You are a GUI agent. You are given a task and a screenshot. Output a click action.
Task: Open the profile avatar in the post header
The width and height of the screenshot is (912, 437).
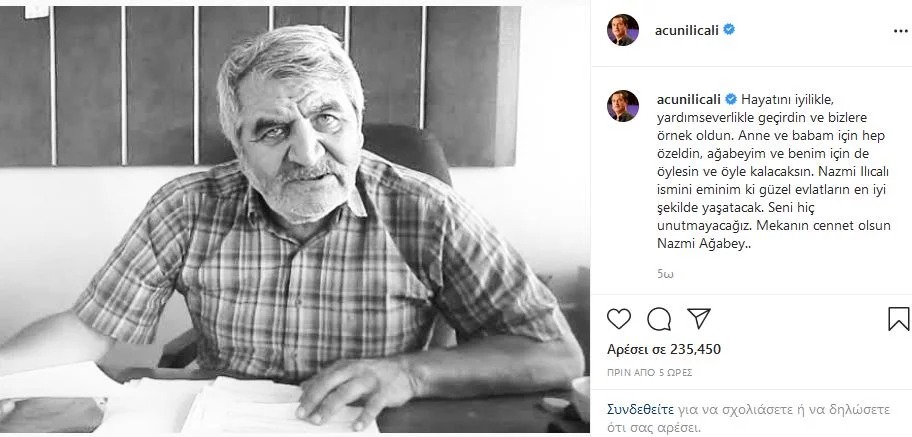coord(623,30)
